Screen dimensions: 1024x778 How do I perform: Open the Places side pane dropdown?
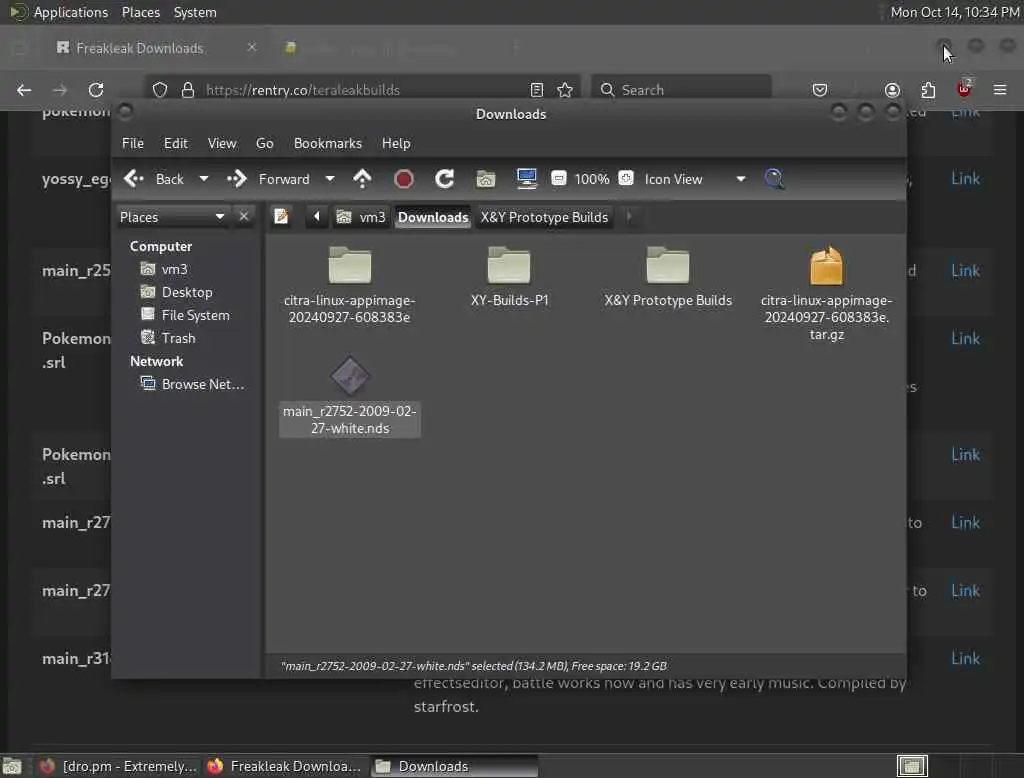(172, 217)
